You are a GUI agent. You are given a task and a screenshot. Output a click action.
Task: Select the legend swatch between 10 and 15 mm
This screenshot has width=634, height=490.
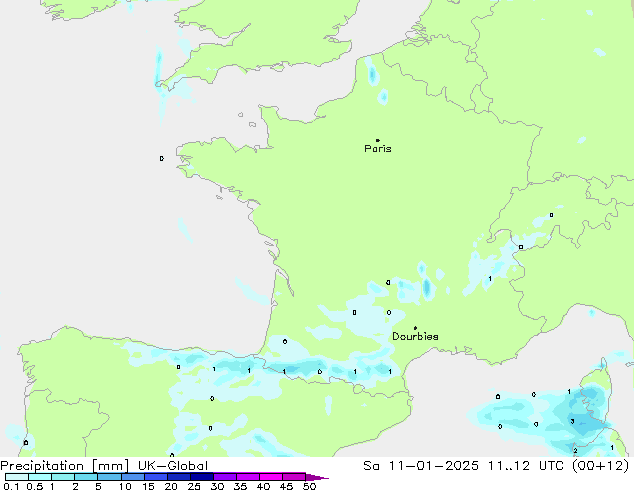(133, 477)
